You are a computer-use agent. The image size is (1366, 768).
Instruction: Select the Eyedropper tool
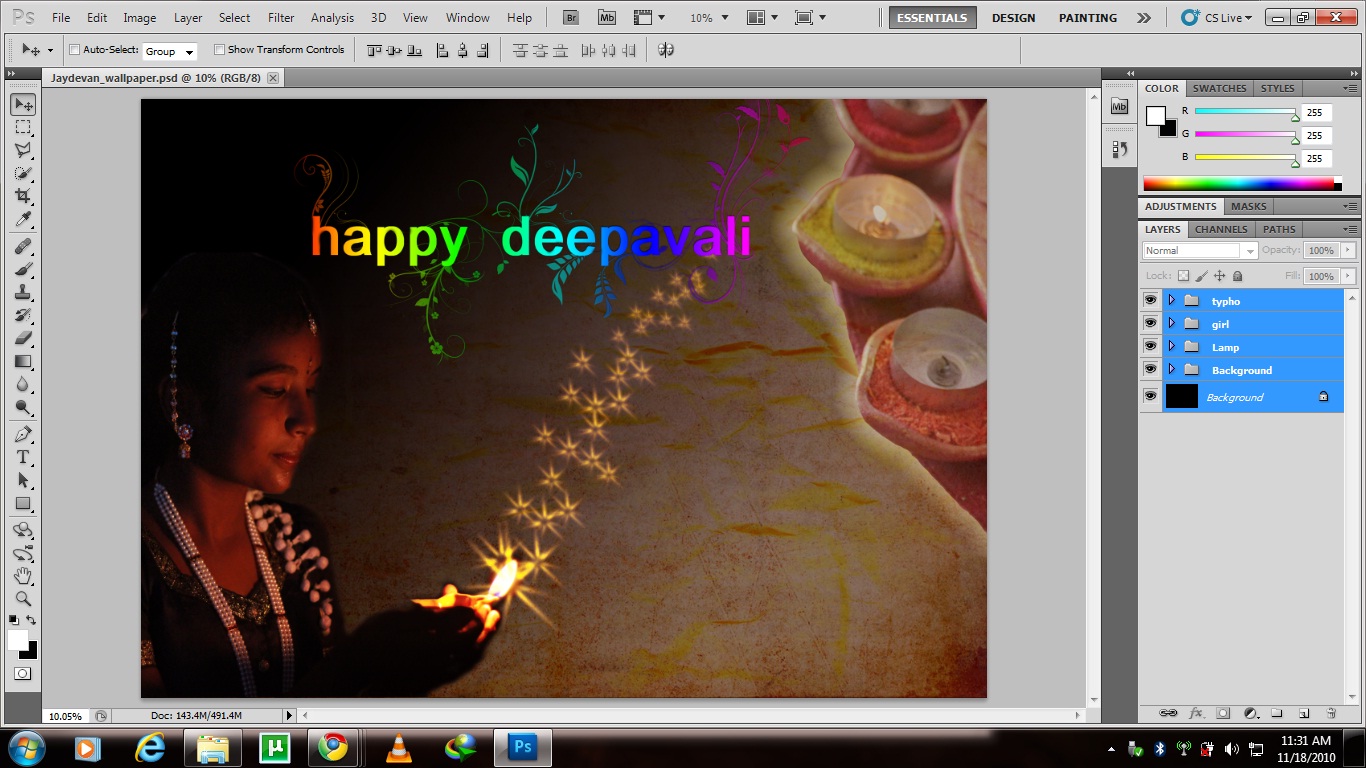(x=23, y=220)
